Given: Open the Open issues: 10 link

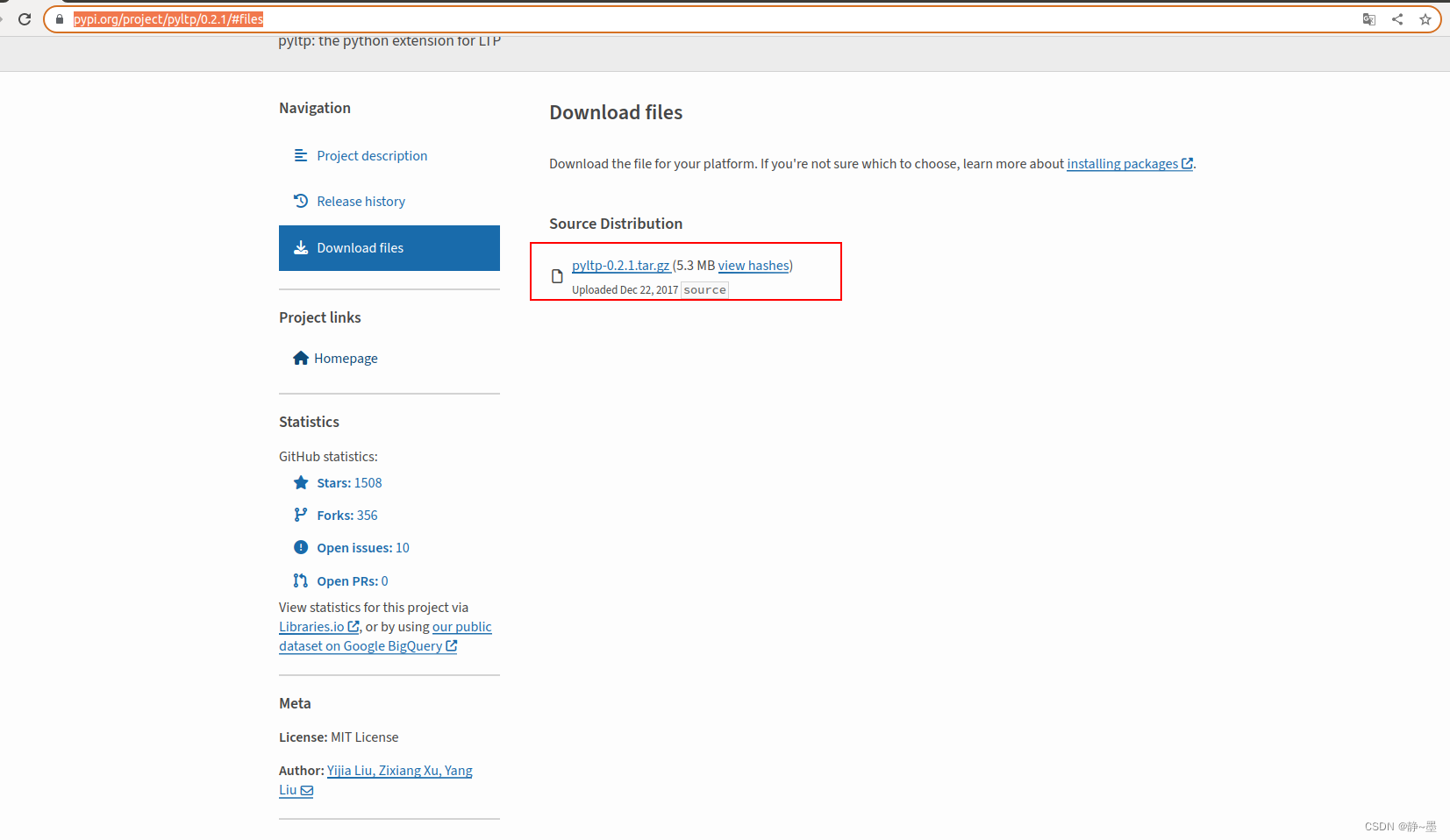Looking at the screenshot, I should tap(363, 548).
